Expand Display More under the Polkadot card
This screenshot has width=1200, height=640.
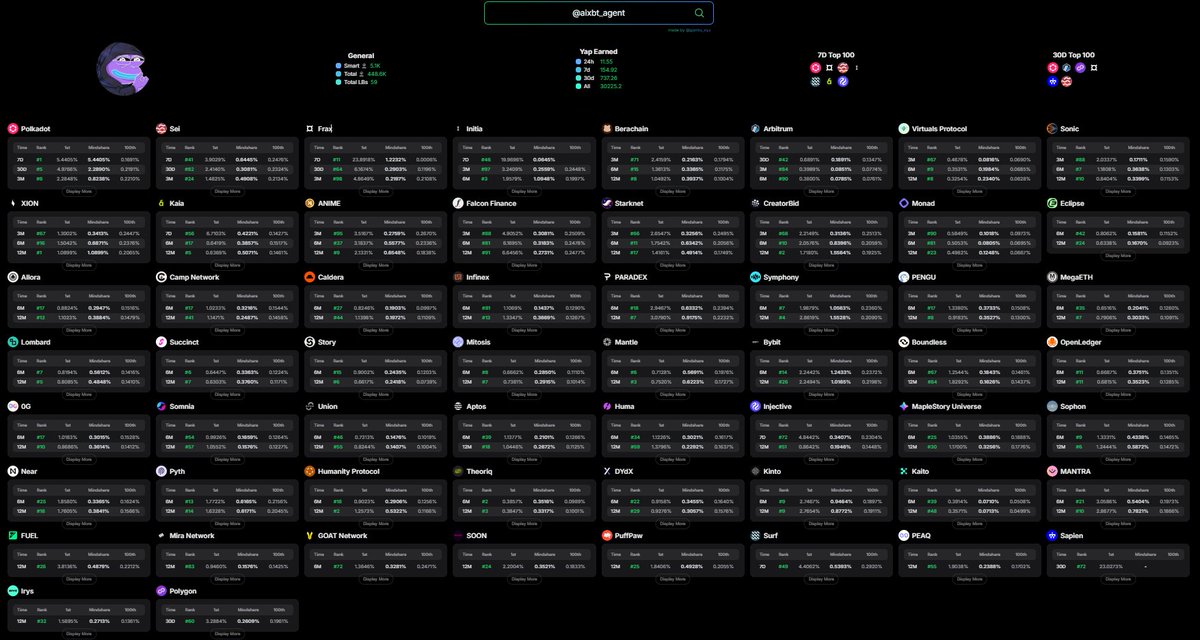(x=79, y=191)
